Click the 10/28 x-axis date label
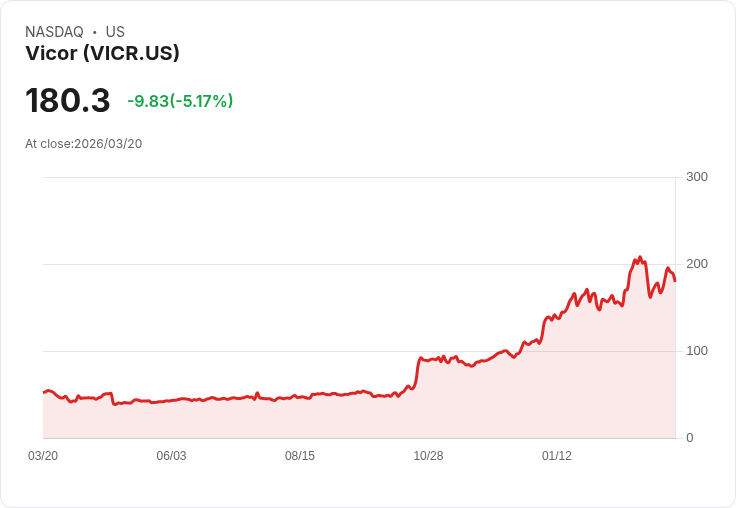The image size is (736, 508). pyautogui.click(x=428, y=456)
